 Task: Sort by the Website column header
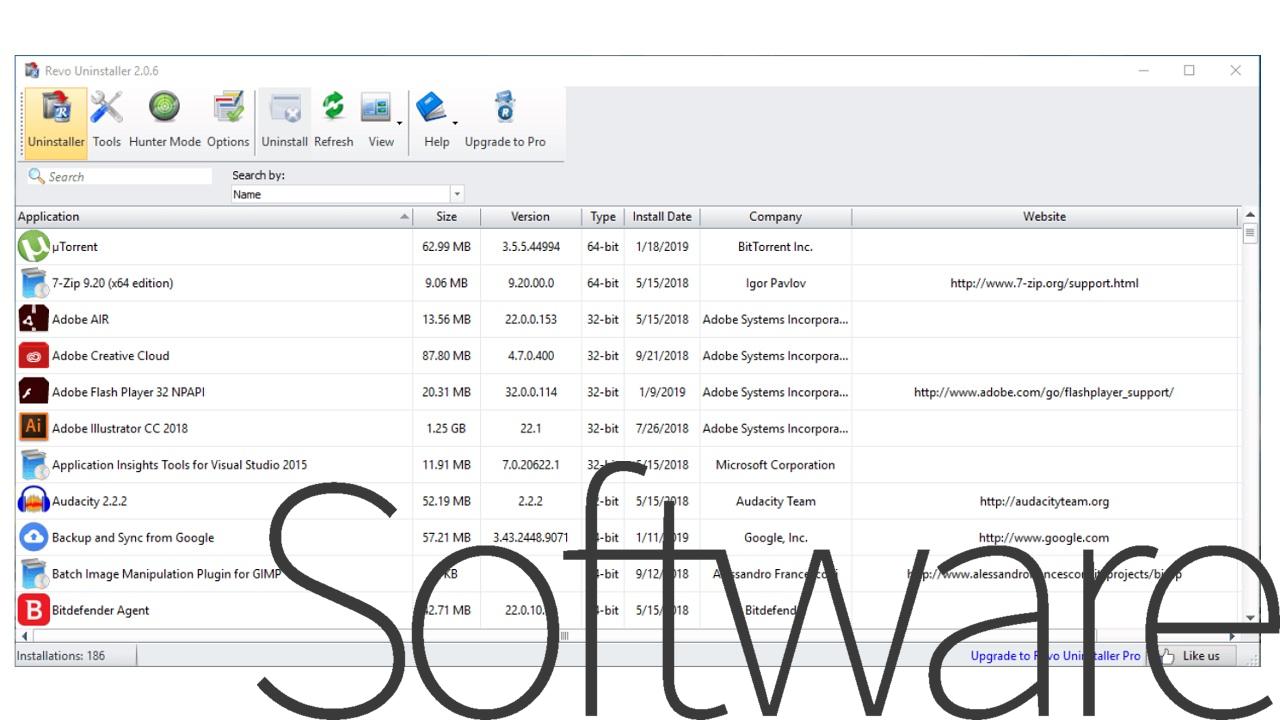1044,217
